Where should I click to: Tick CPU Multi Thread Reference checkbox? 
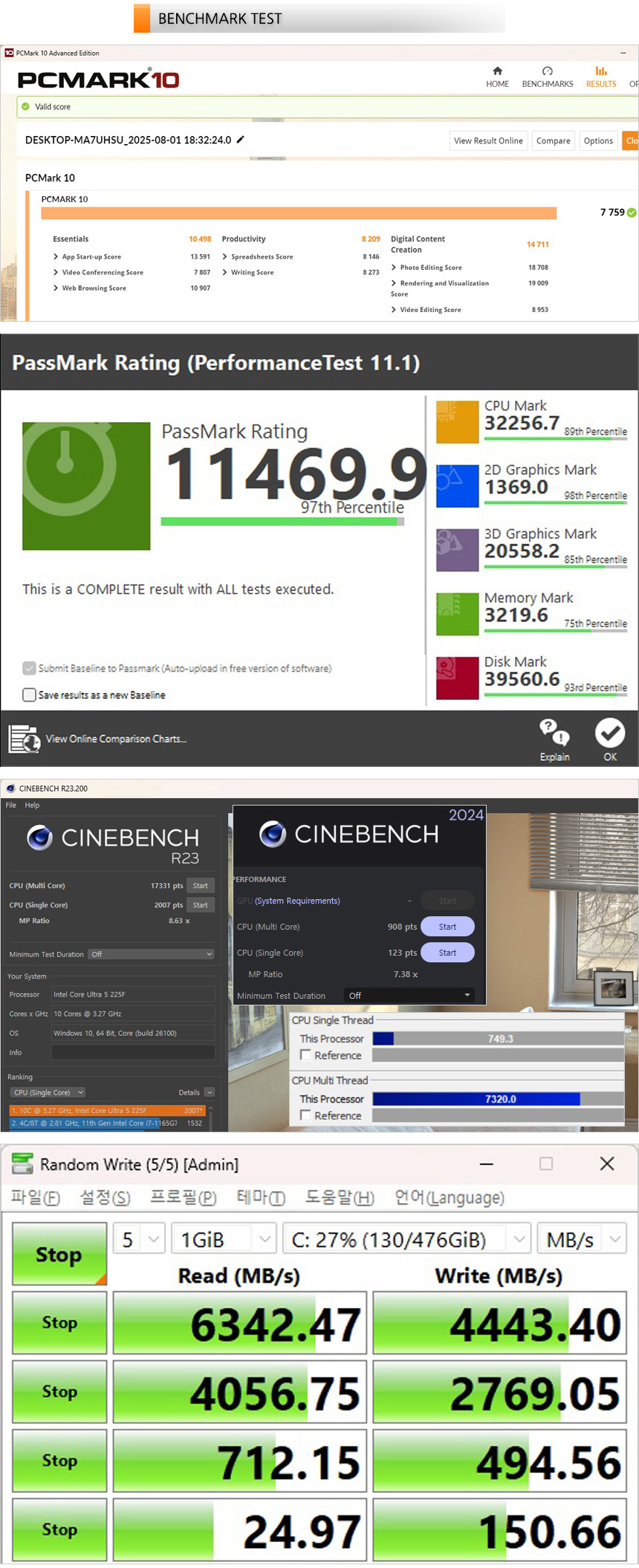pyautogui.click(x=305, y=1115)
